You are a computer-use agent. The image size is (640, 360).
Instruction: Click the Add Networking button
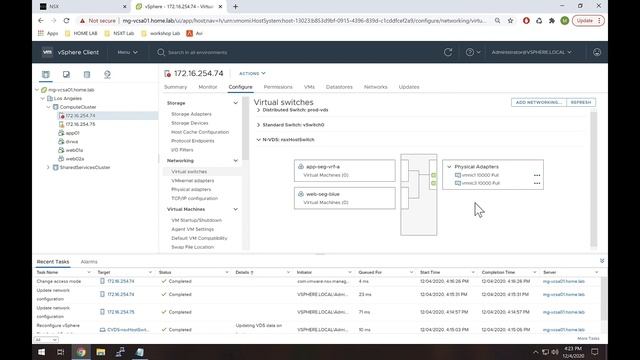[x=539, y=102]
